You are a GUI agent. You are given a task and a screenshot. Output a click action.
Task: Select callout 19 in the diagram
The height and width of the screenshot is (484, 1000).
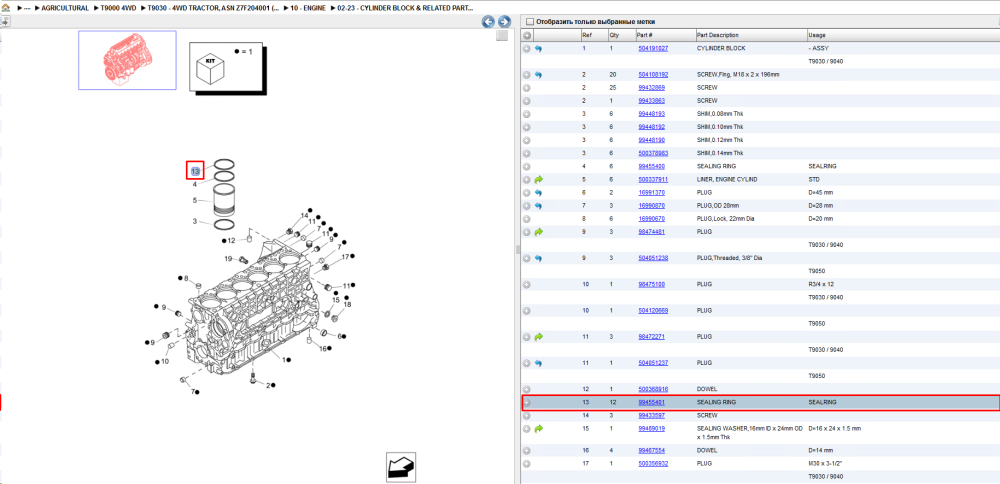(228, 258)
